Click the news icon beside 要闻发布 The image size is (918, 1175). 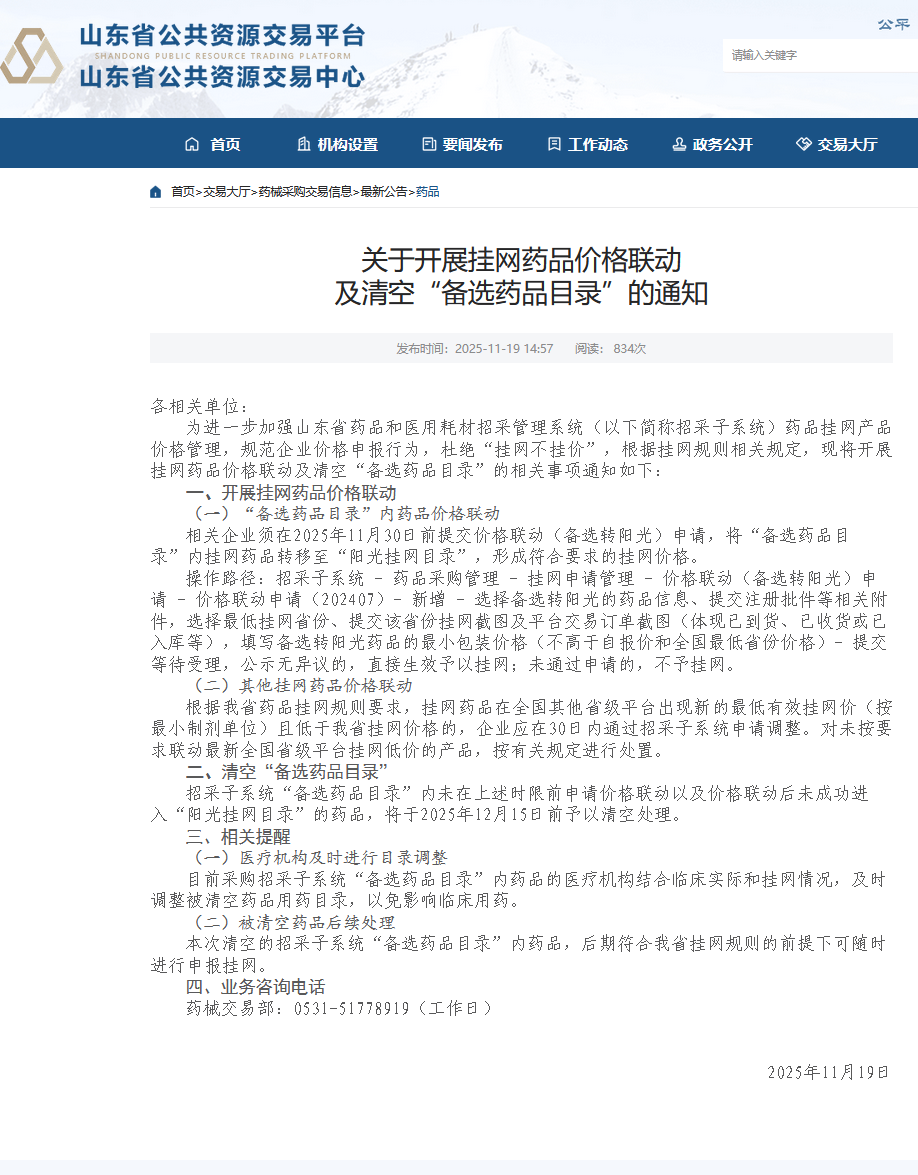(429, 144)
